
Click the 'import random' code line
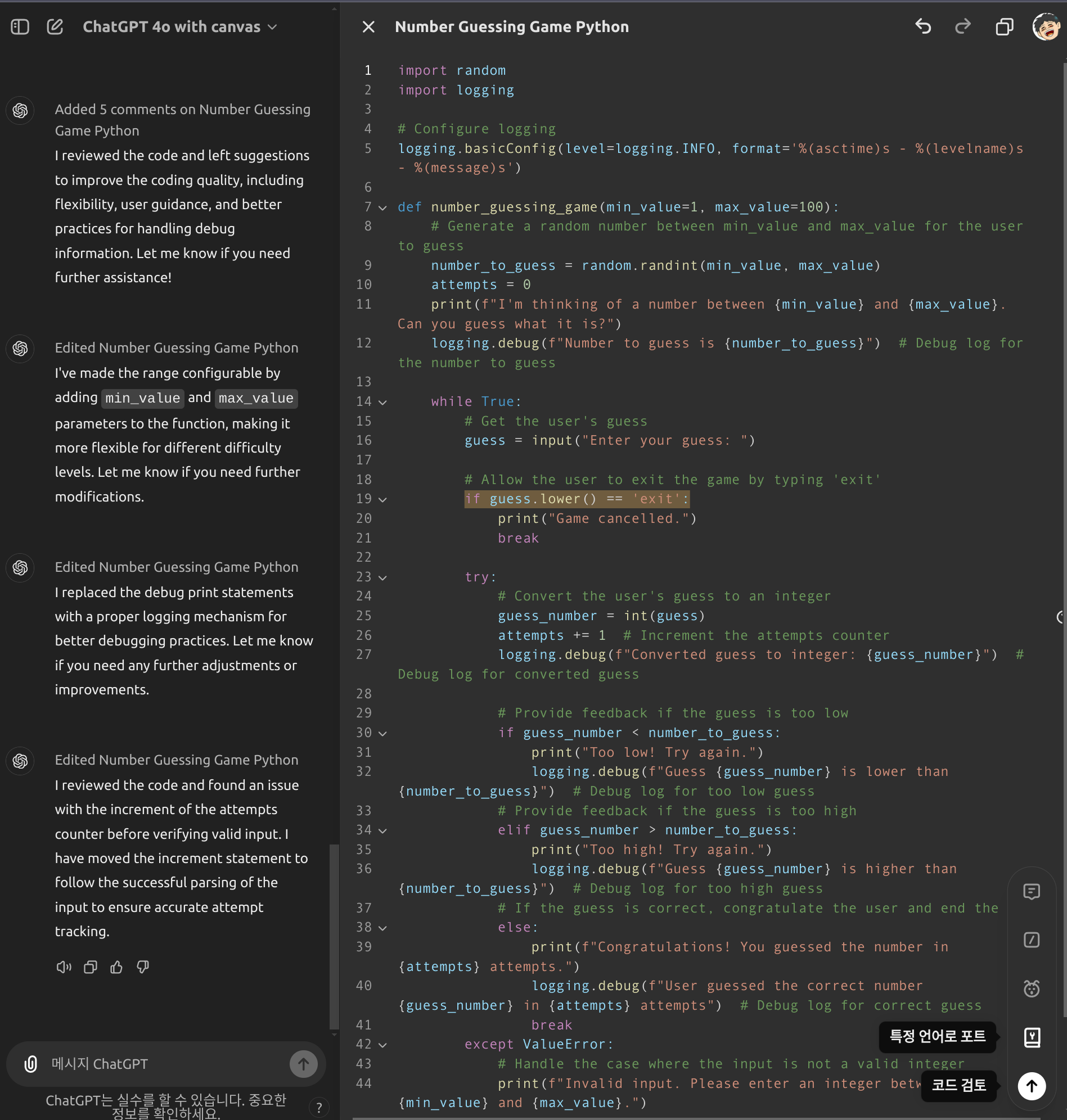pyautogui.click(x=452, y=70)
